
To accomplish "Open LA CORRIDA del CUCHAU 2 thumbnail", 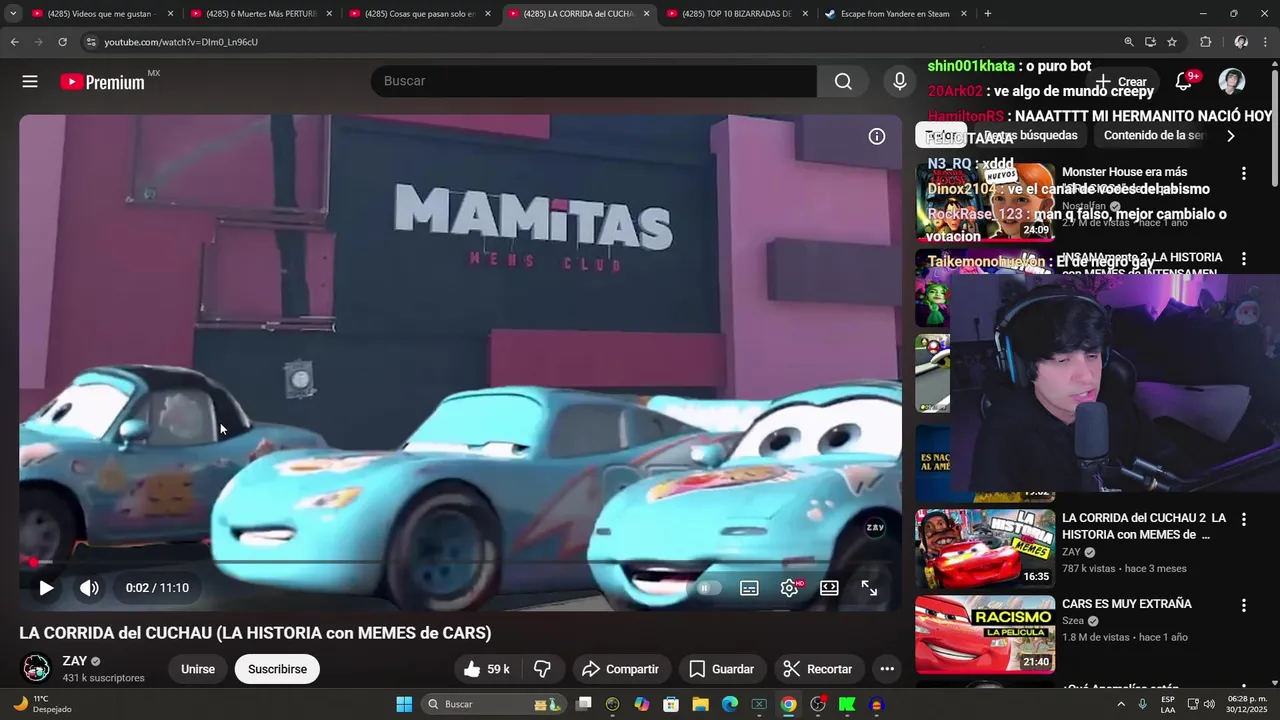I will (x=985, y=549).
